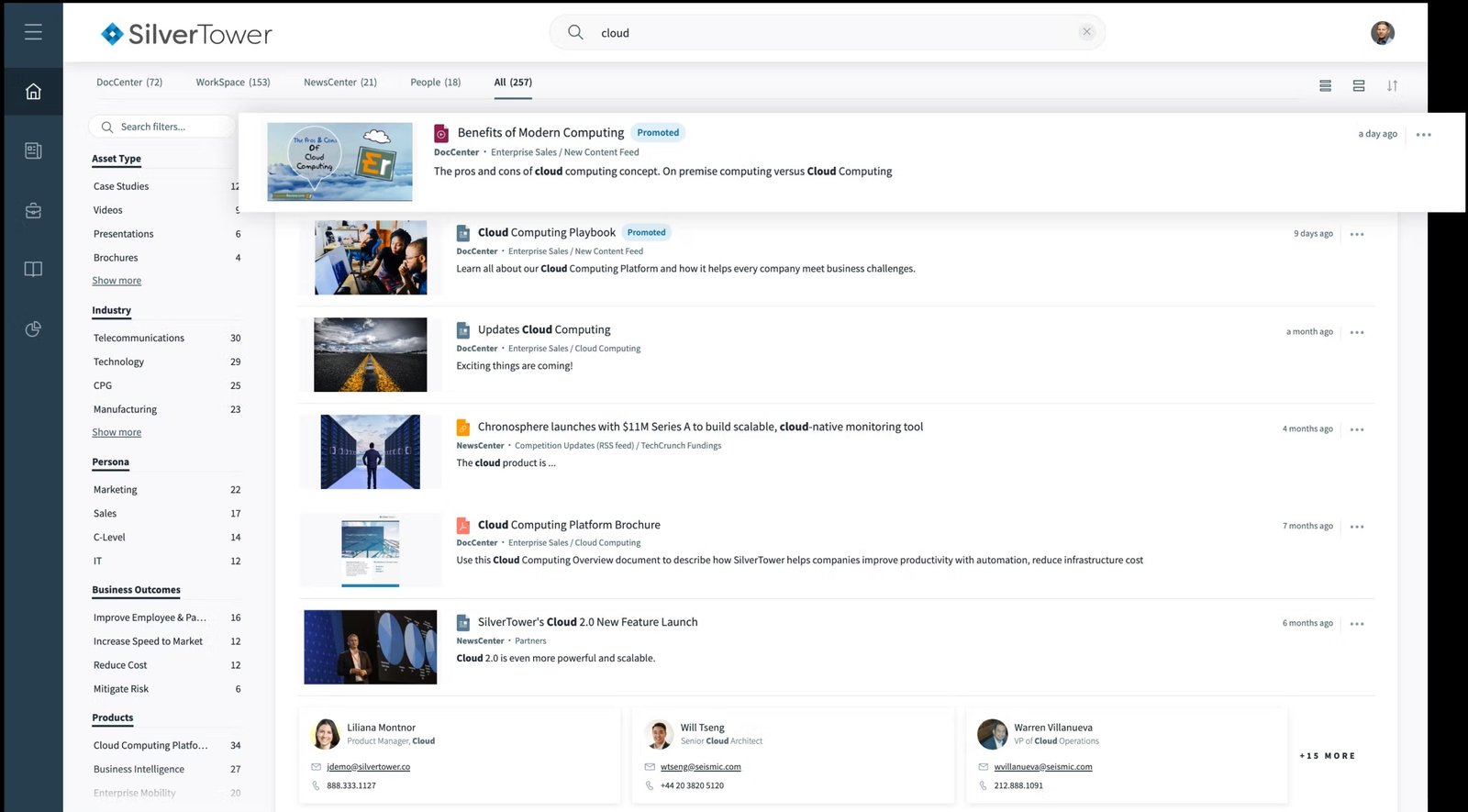Click file type icon of Benefits of Modern Computing
Image resolution: width=1468 pixels, height=812 pixels.
point(441,133)
